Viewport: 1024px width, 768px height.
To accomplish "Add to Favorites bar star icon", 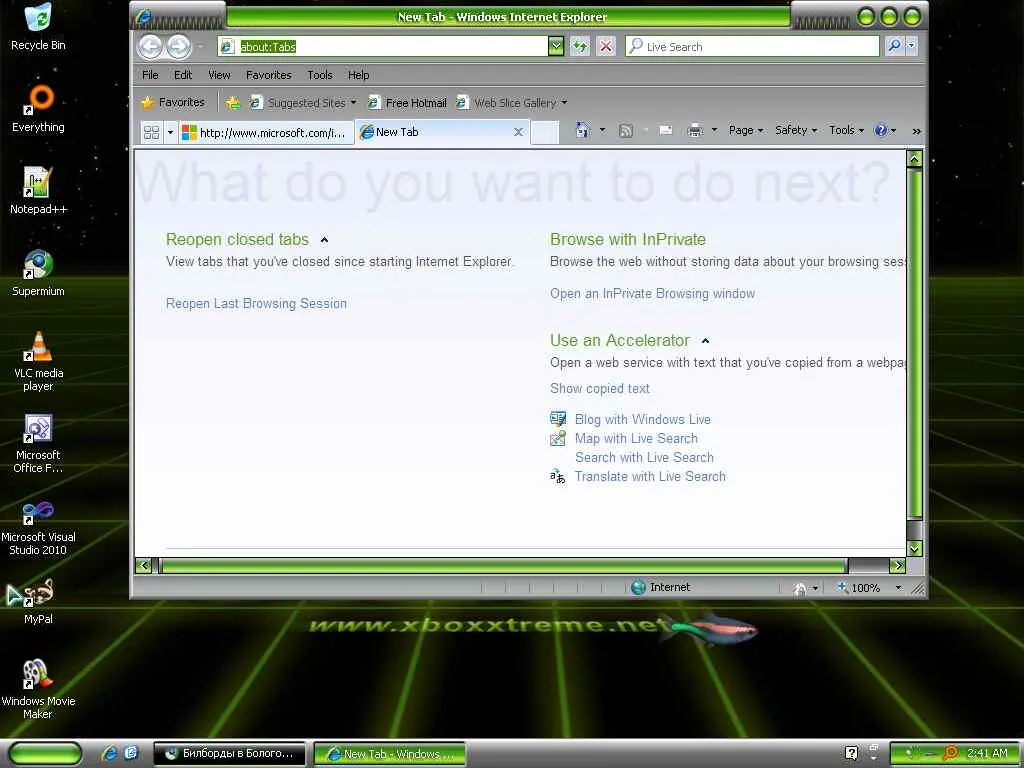I will click(232, 103).
